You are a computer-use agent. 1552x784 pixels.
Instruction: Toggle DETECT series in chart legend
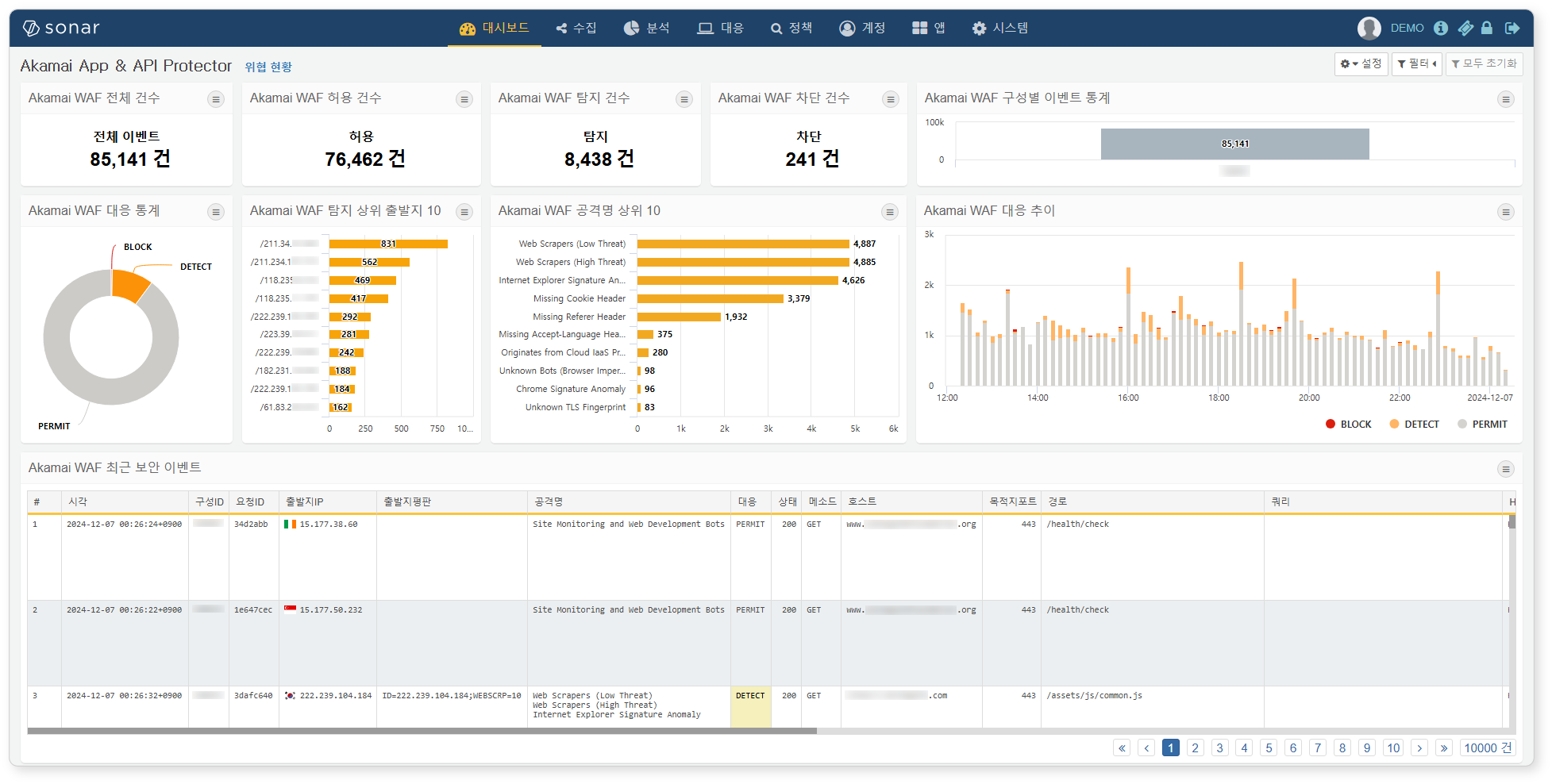coord(1414,425)
